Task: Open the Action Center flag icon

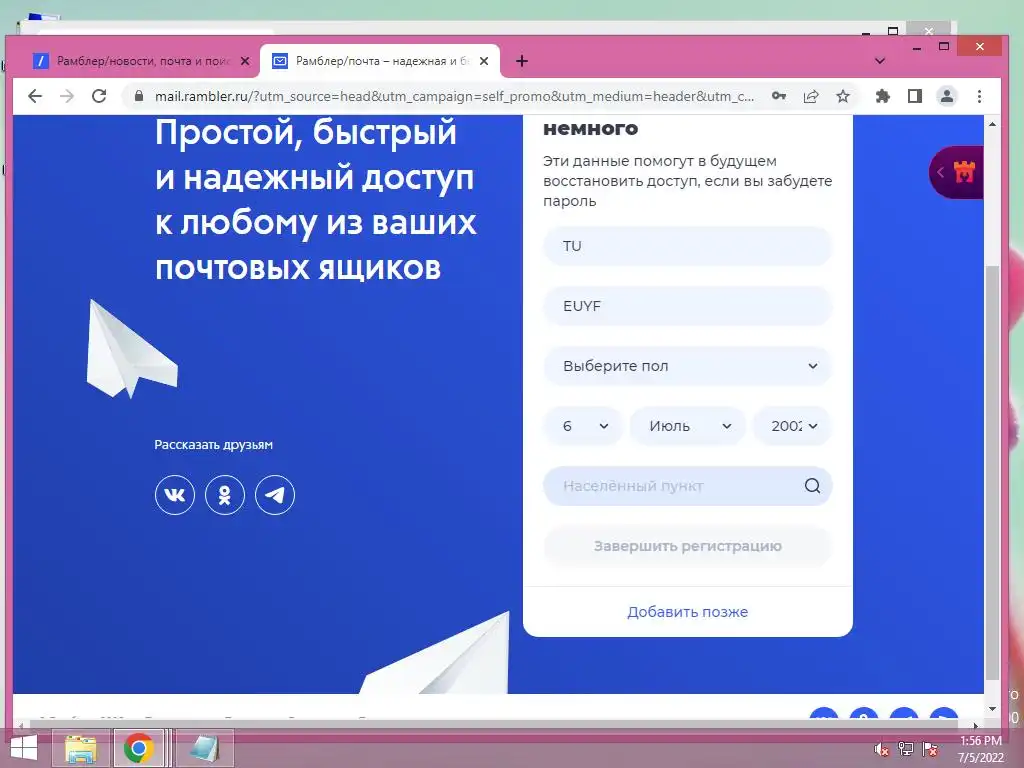Action: pos(931,749)
